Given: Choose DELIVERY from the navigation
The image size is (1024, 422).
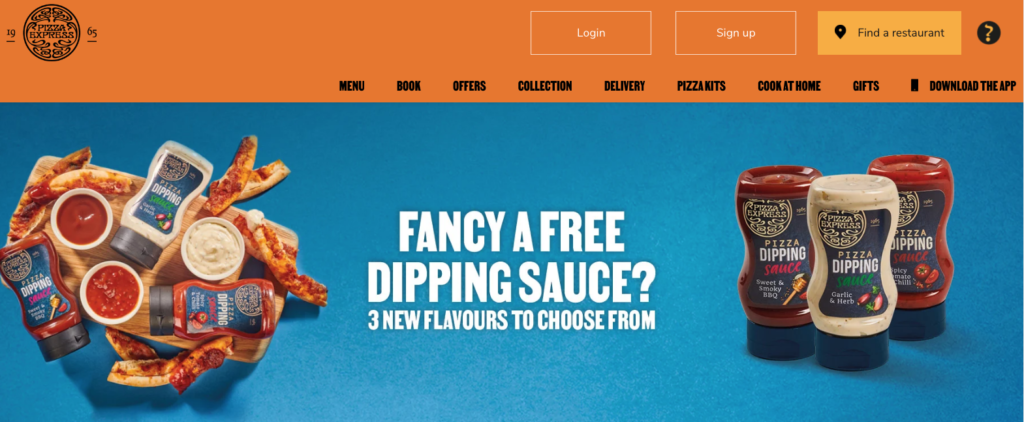Looking at the screenshot, I should coord(624,86).
